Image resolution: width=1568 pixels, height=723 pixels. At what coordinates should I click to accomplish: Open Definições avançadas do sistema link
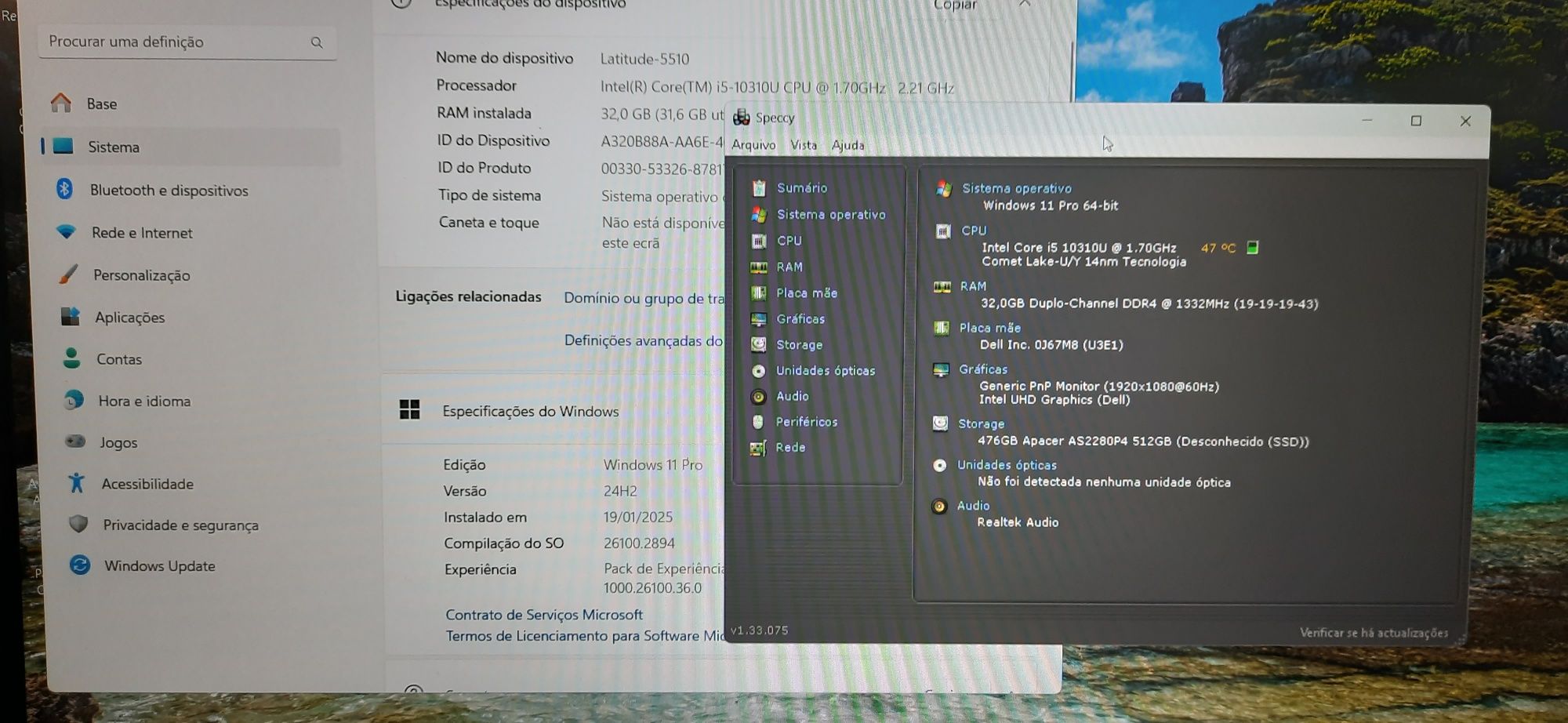pyautogui.click(x=644, y=340)
